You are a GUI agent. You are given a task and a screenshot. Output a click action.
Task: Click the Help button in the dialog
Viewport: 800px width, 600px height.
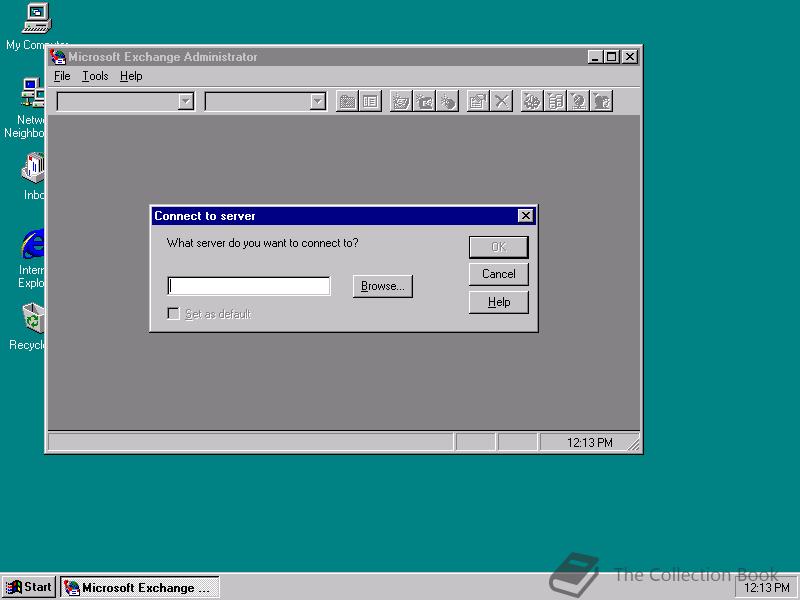498,302
